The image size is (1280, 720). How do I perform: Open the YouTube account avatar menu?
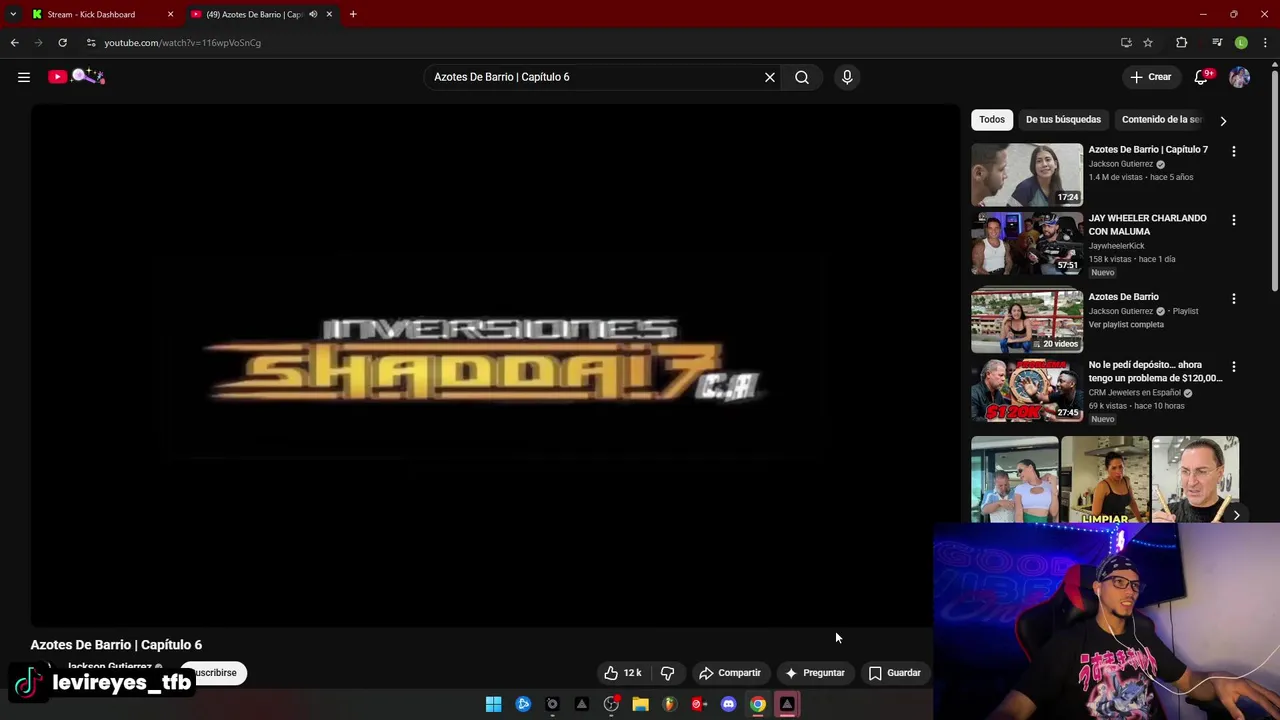click(x=1240, y=77)
